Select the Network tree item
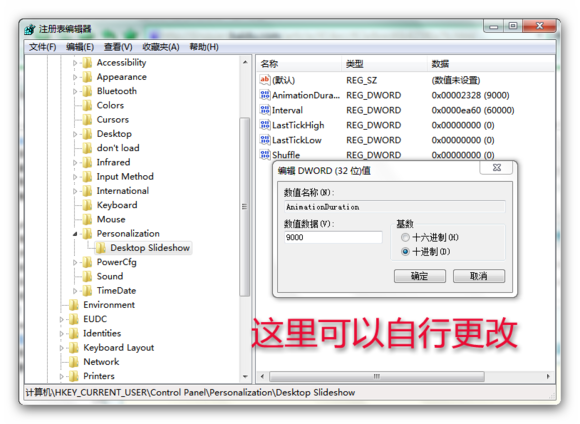Screen dimensions: 580x424 point(101,362)
